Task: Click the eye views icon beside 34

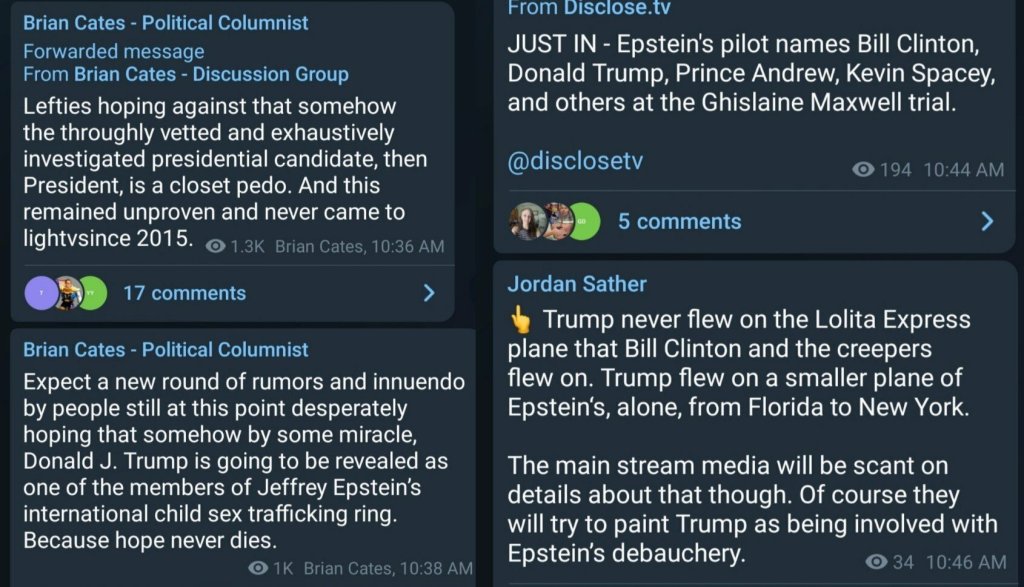Action: pos(876,562)
